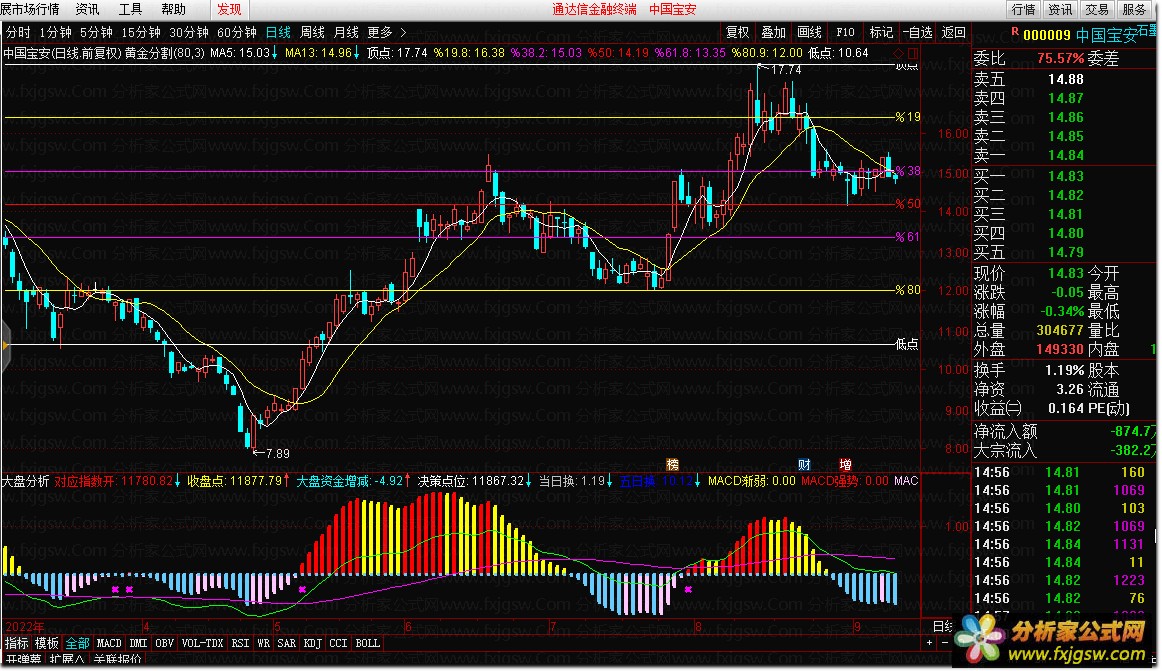This screenshot has width=1162, height=671.
Task: Click the yellow arrow tab on left edge
Action: [5, 346]
